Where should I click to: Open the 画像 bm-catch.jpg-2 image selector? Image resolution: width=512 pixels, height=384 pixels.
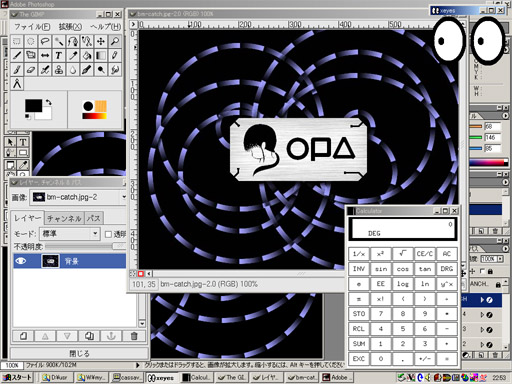pos(78,197)
